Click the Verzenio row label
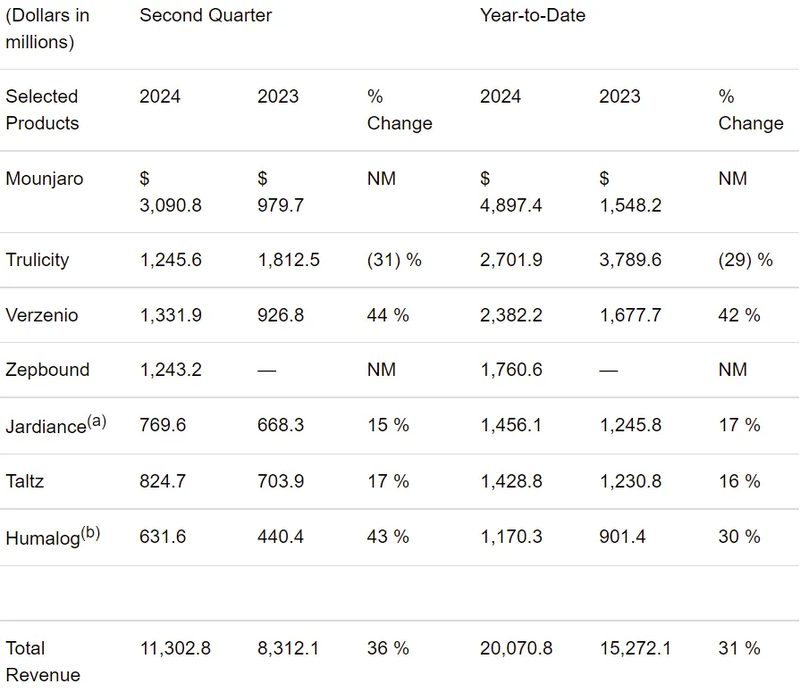Viewport: 800px width, 692px height. click(x=42, y=315)
